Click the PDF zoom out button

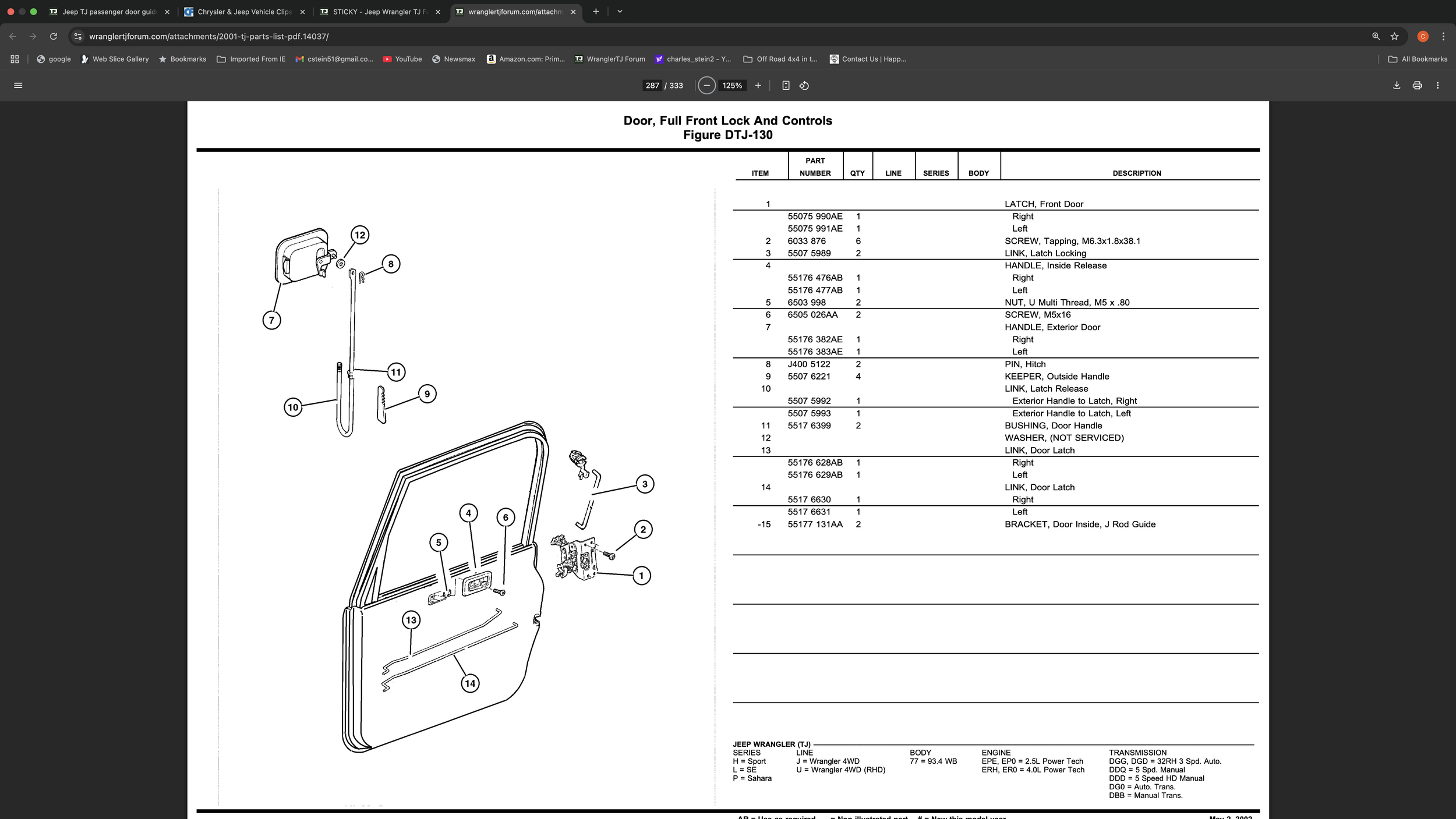pyautogui.click(x=706, y=86)
